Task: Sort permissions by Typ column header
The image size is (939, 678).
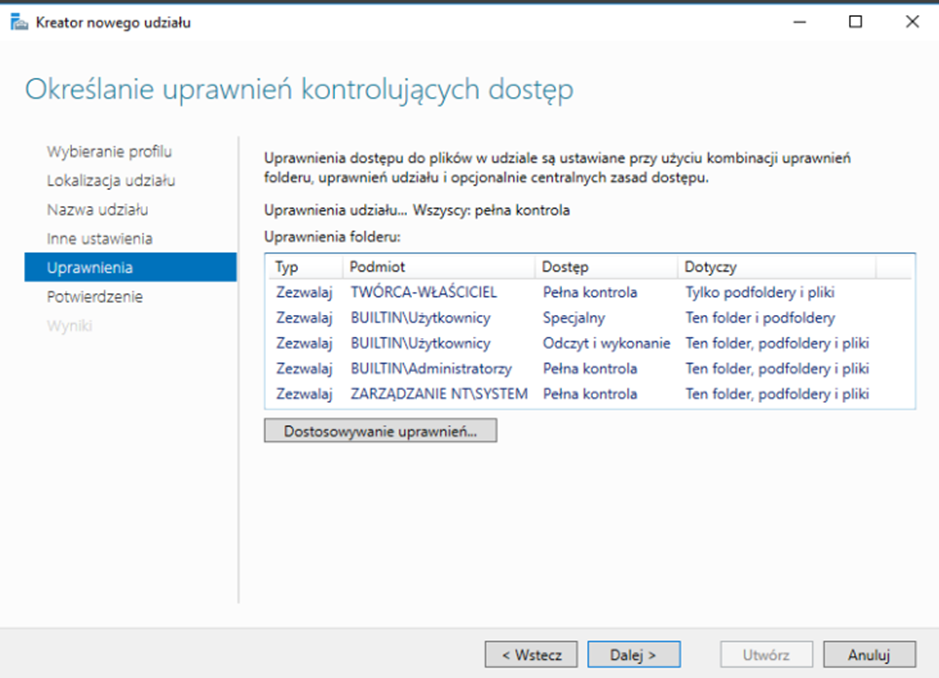Action: coord(287,267)
